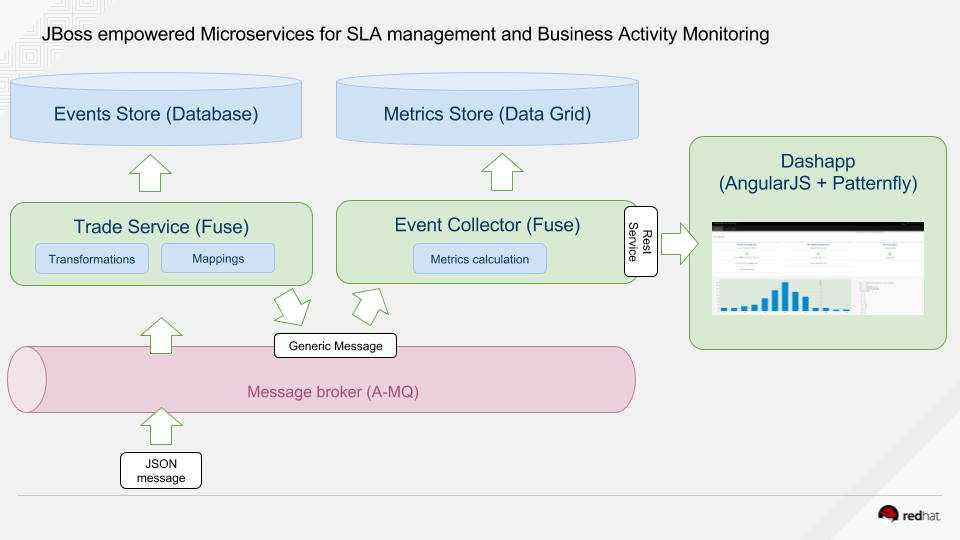Select the Event Collector (Fuse) title
Screen dimensions: 960x540
coord(487,225)
